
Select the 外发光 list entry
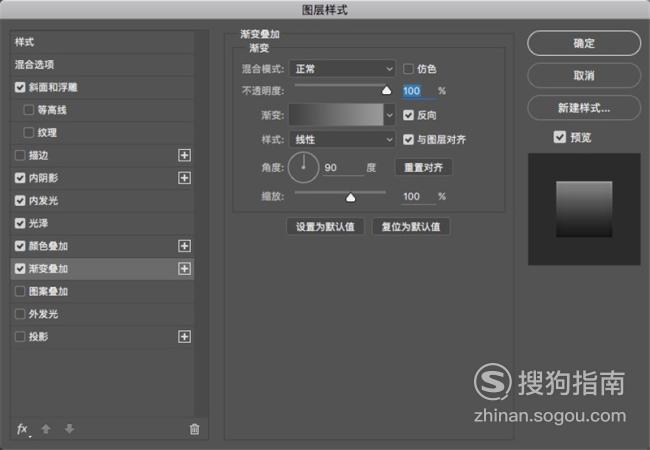[x=102, y=314]
